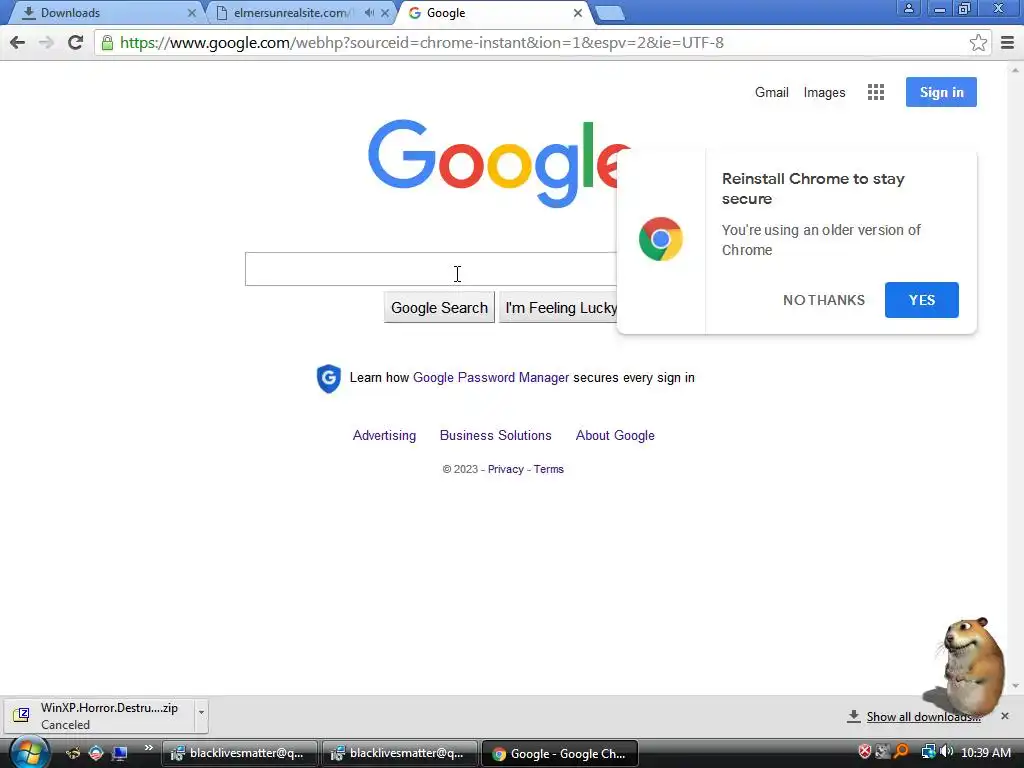Click the computer monitor quick launch icon
This screenshot has height=768, width=1024.
click(x=120, y=753)
